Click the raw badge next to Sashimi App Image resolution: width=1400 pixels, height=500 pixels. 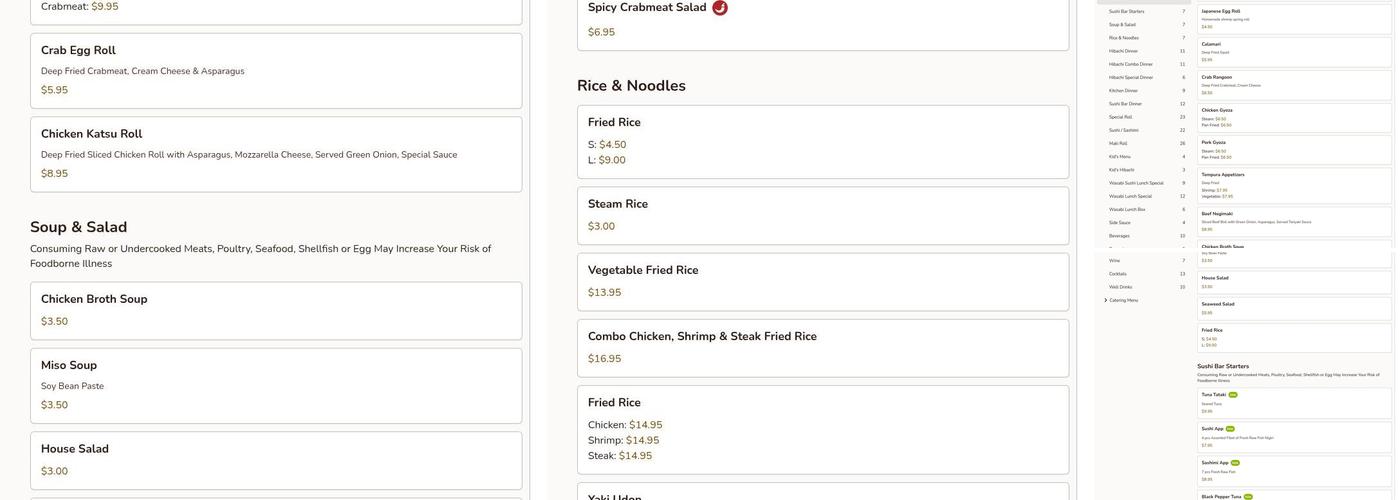[x=1235, y=463]
